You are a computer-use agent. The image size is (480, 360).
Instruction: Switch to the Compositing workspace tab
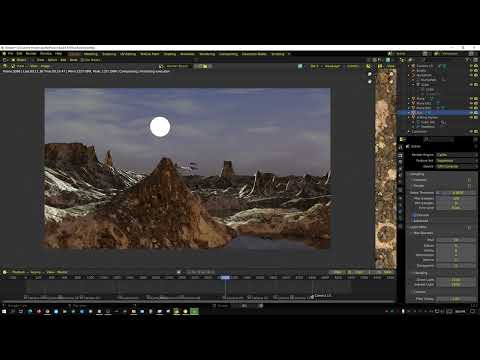pos(228,54)
